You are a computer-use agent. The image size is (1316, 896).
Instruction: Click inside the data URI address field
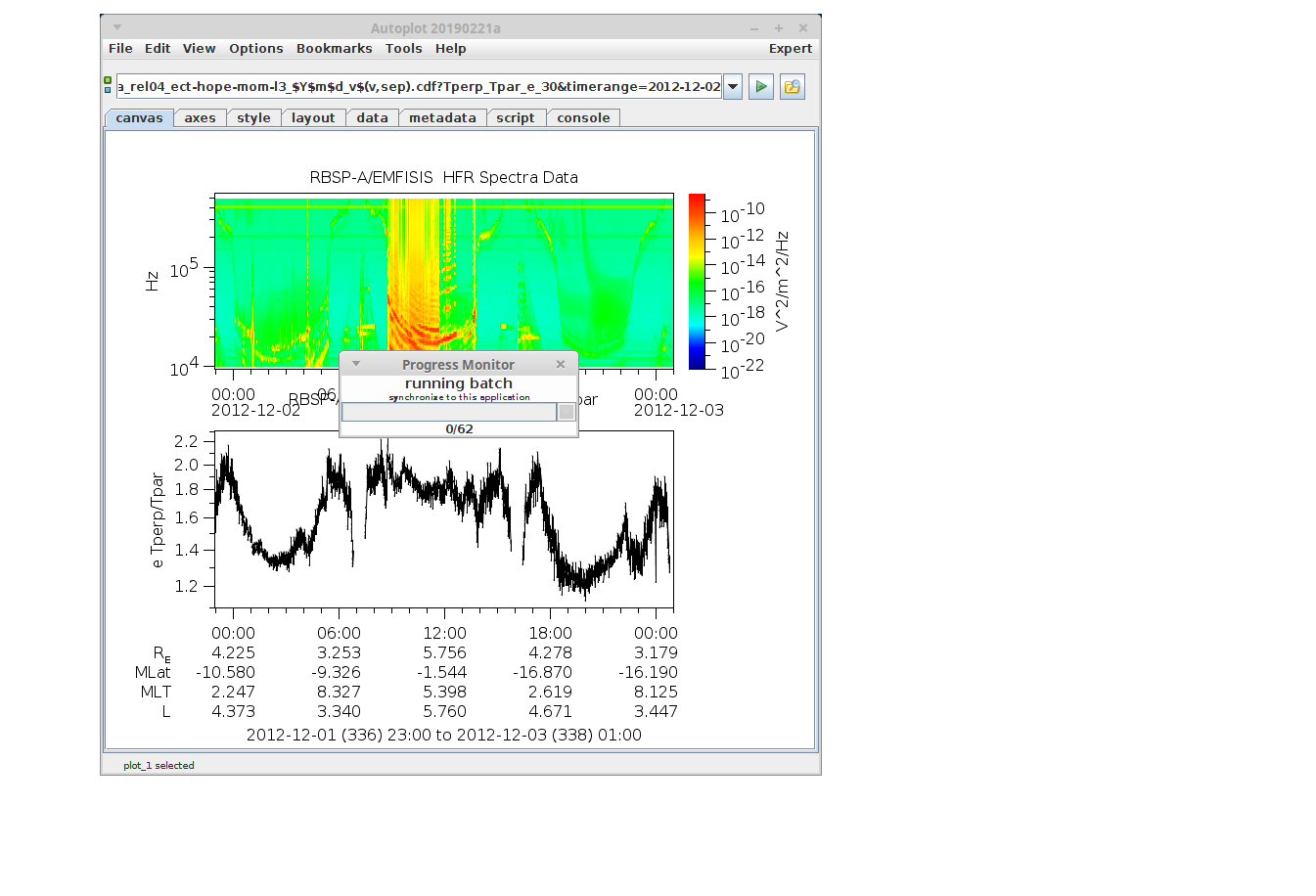[x=419, y=87]
